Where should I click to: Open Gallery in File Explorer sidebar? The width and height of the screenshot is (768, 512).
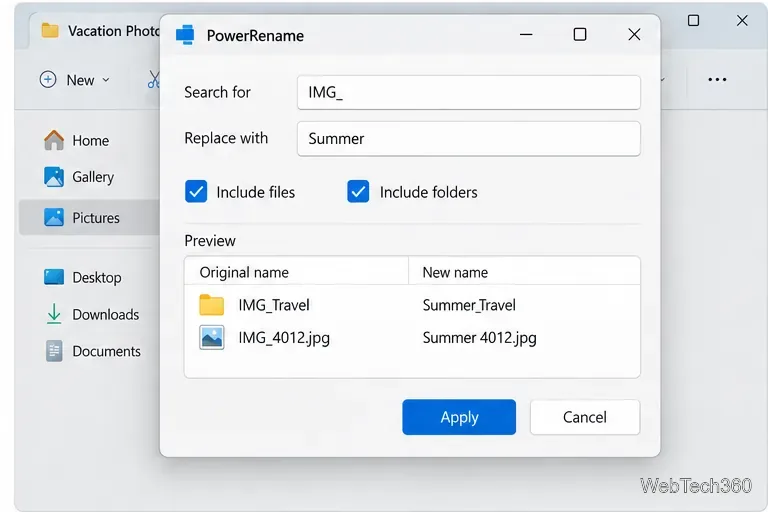click(89, 177)
